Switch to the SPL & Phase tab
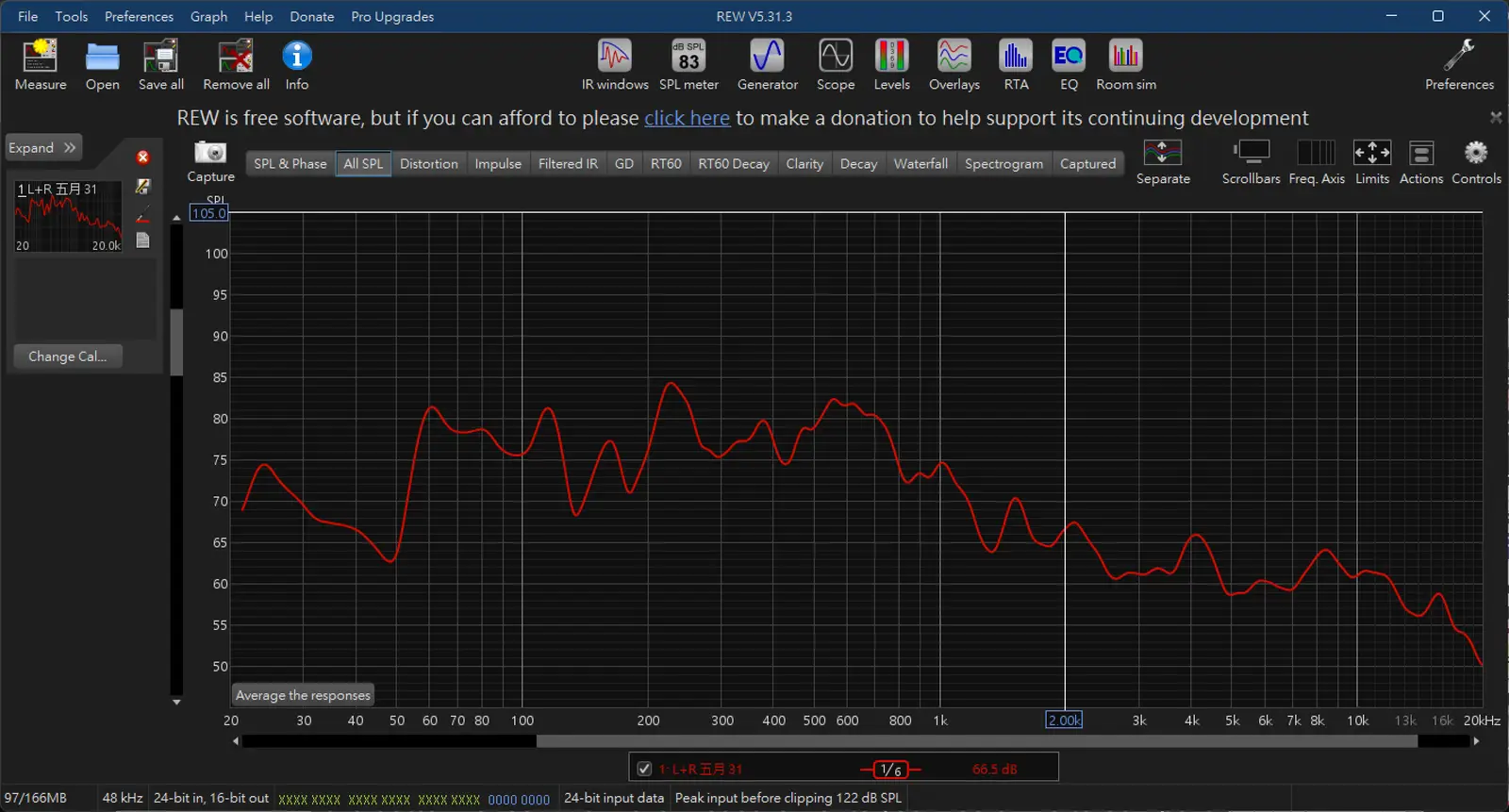 [x=290, y=163]
